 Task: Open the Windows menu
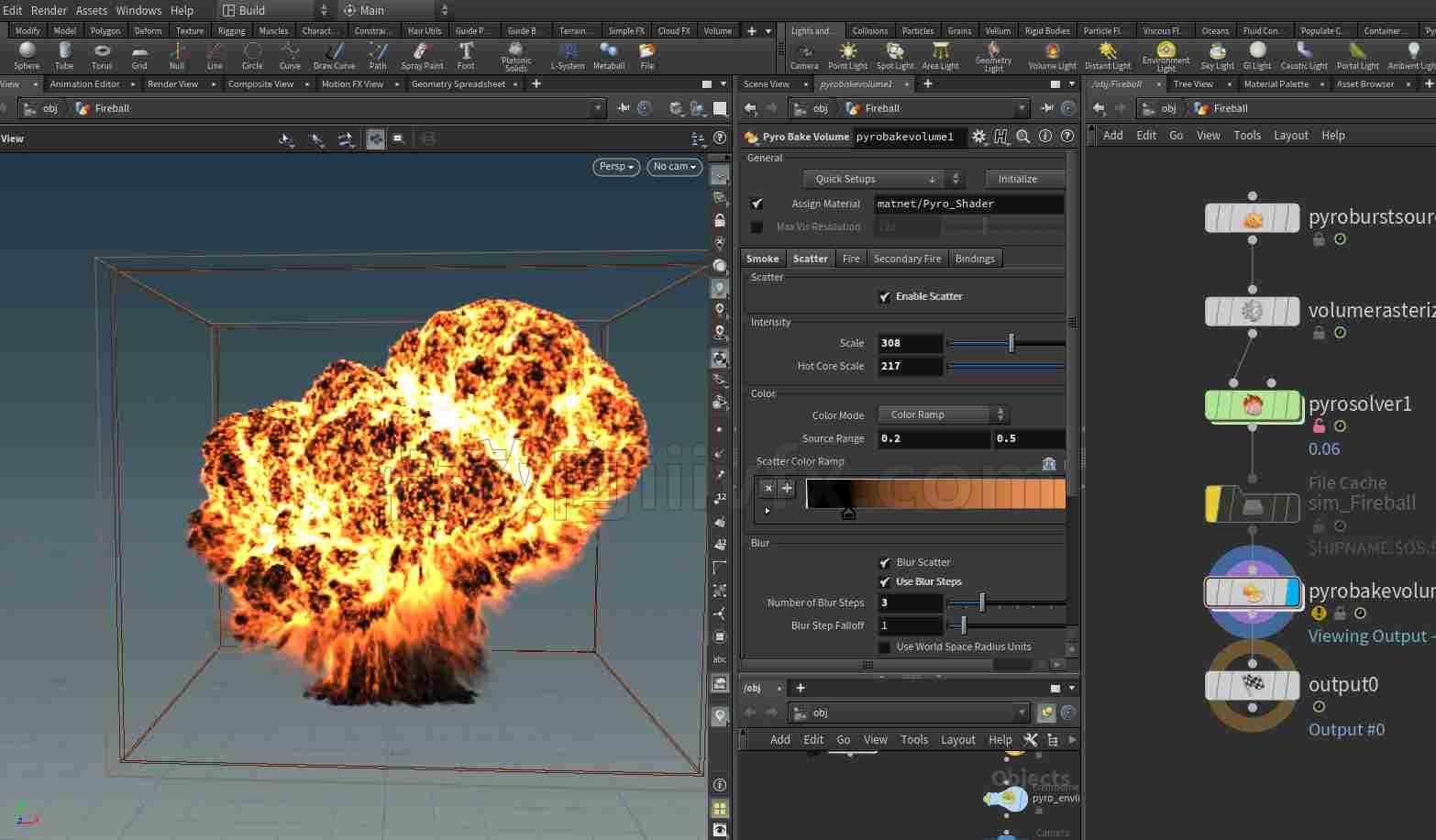(138, 10)
